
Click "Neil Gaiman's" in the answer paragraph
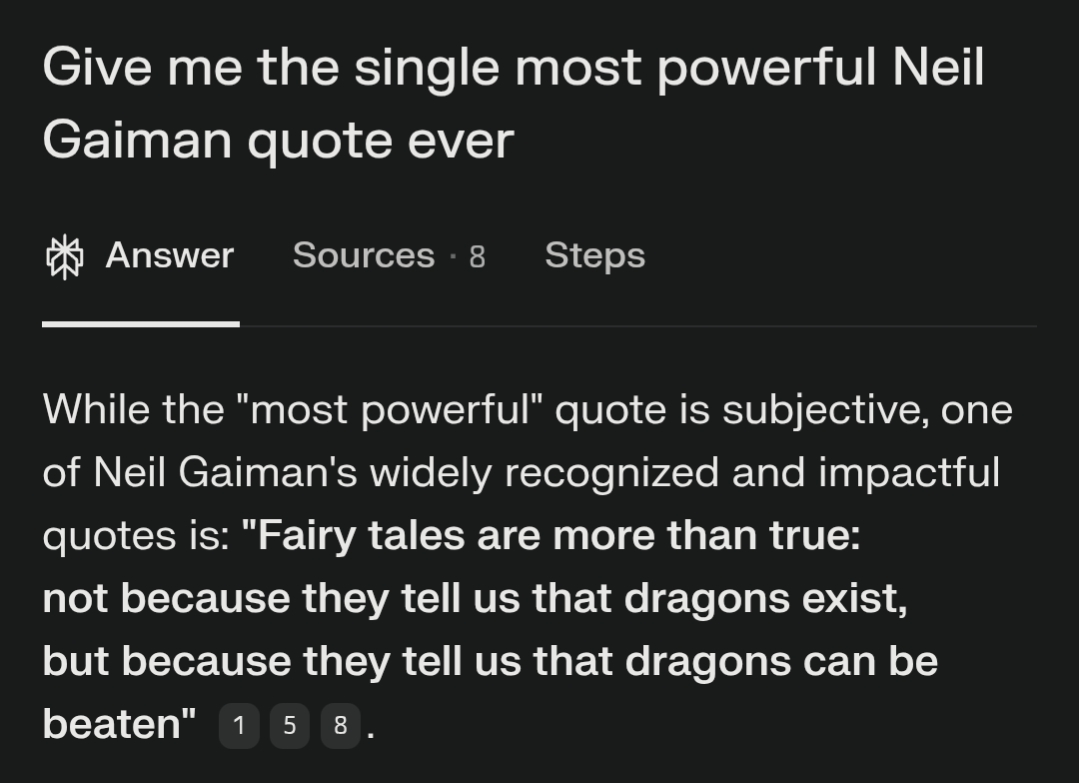225,473
